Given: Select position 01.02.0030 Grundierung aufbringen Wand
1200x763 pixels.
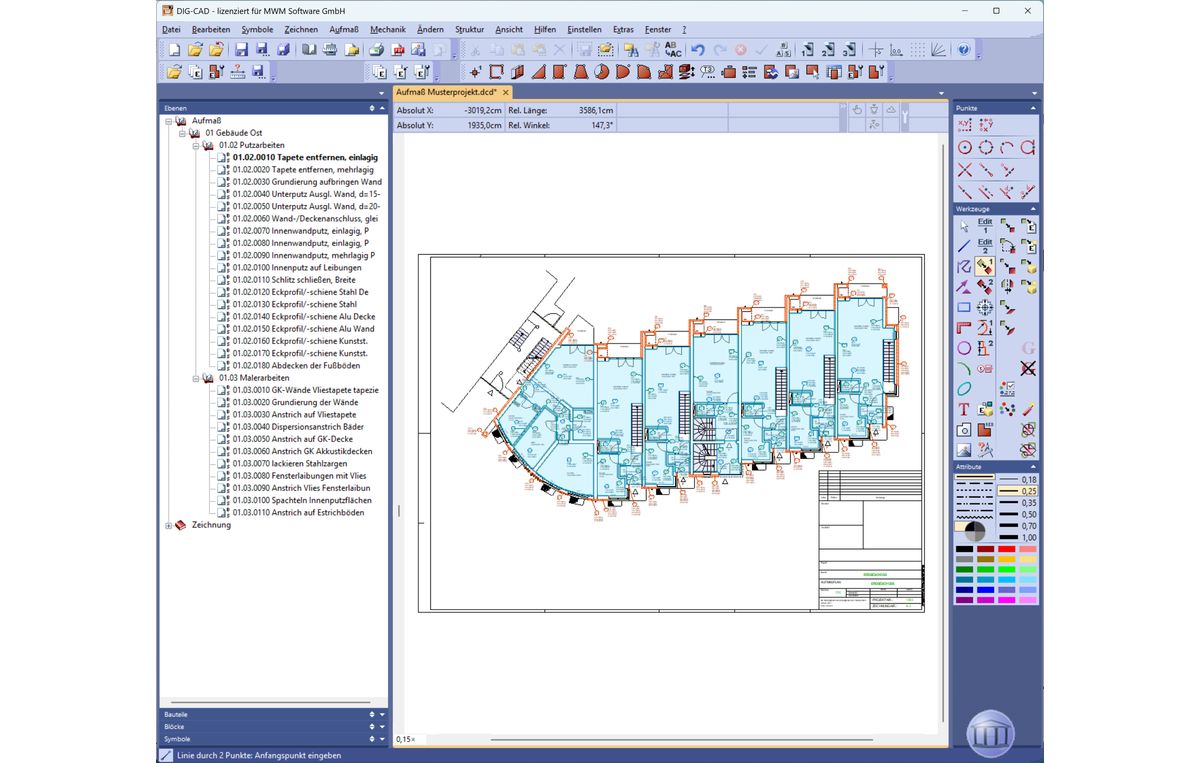Looking at the screenshot, I should tap(306, 182).
